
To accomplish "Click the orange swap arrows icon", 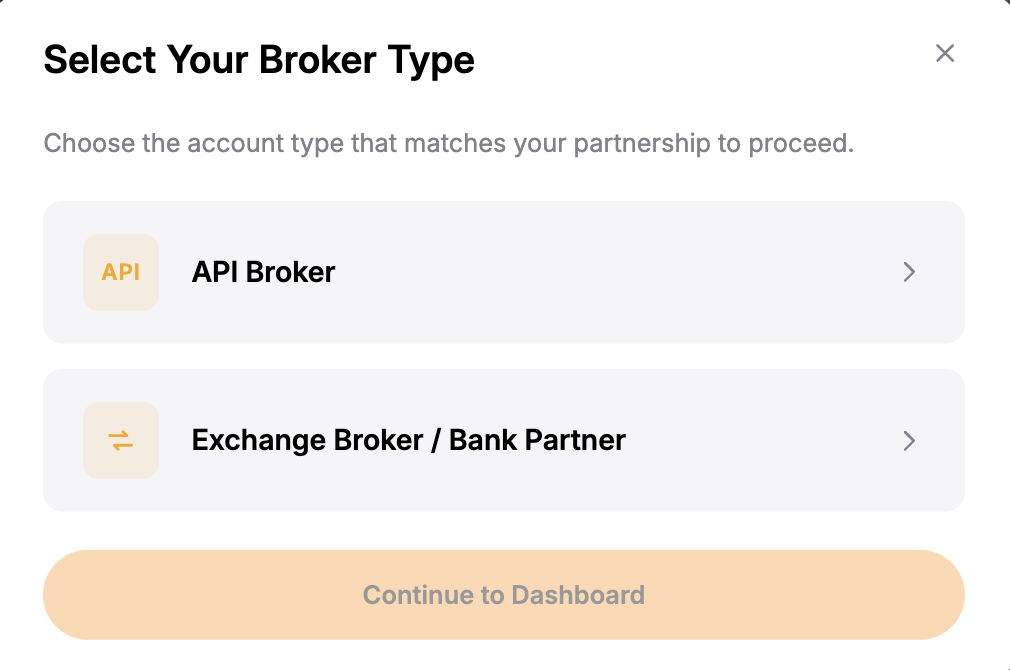I will 121,441.
